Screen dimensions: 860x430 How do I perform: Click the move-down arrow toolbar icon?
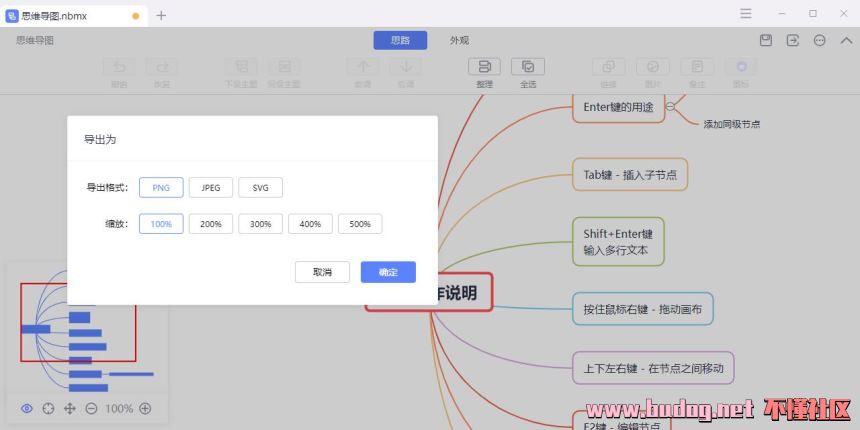(x=406, y=67)
